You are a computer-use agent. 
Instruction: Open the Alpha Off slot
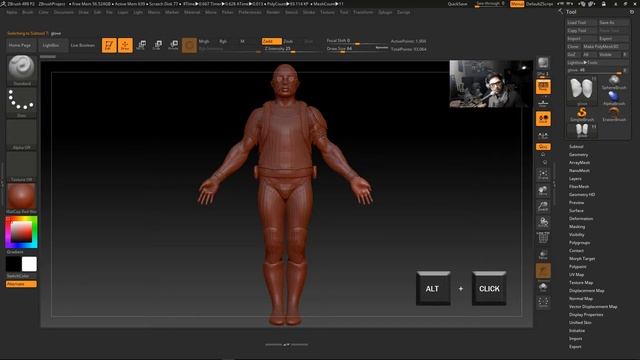pos(22,134)
